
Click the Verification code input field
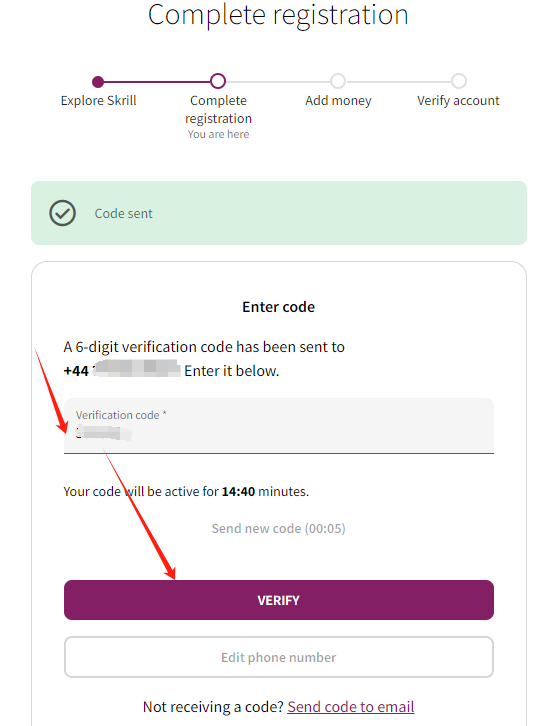point(279,426)
